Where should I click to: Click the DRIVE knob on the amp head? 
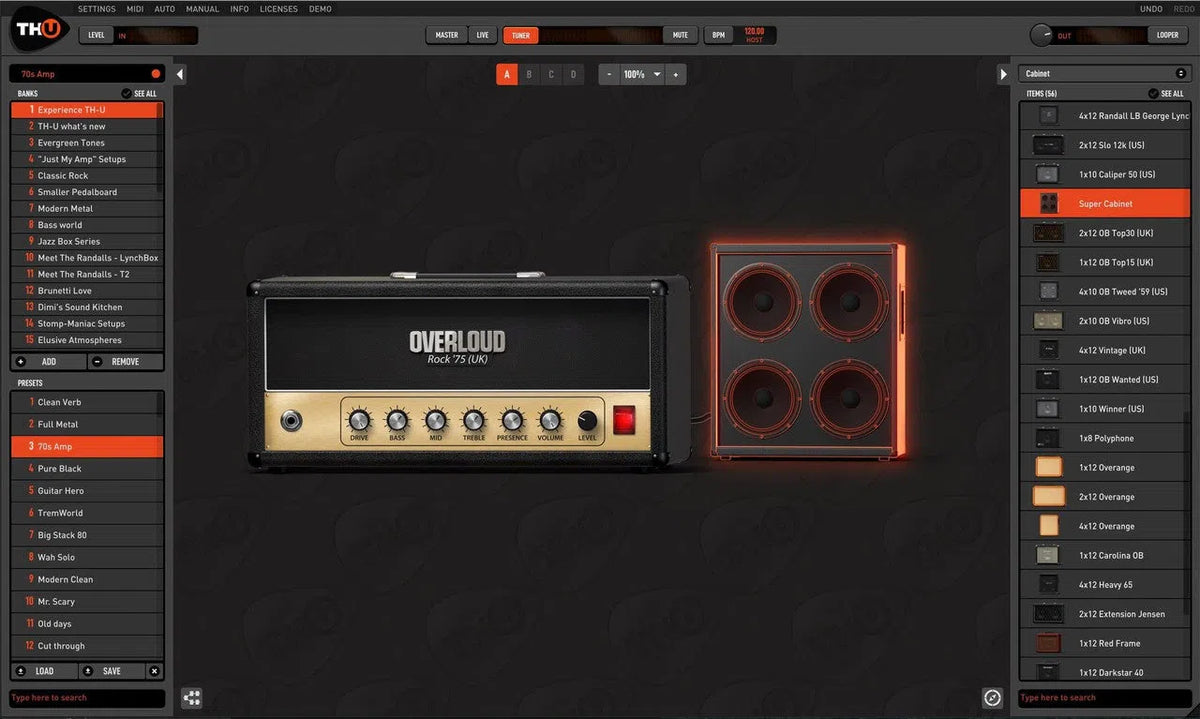pos(360,421)
